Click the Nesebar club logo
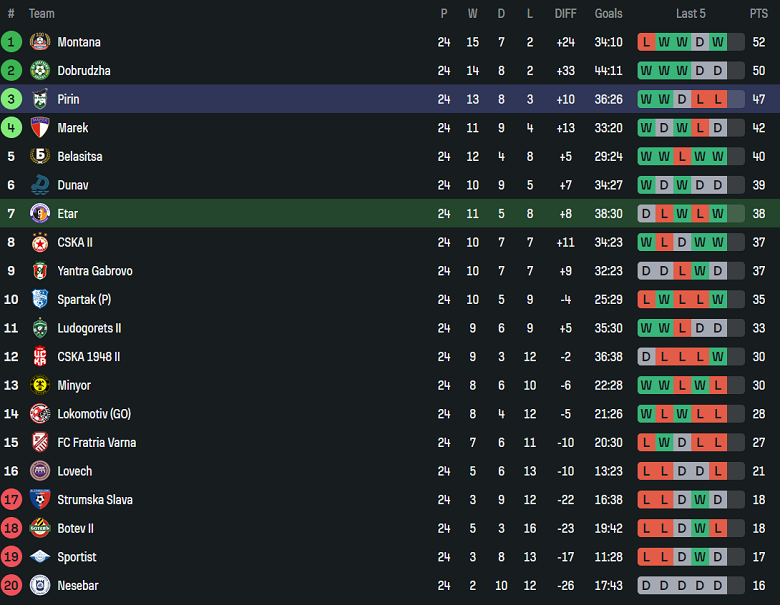The width and height of the screenshot is (780, 605). tap(40, 585)
